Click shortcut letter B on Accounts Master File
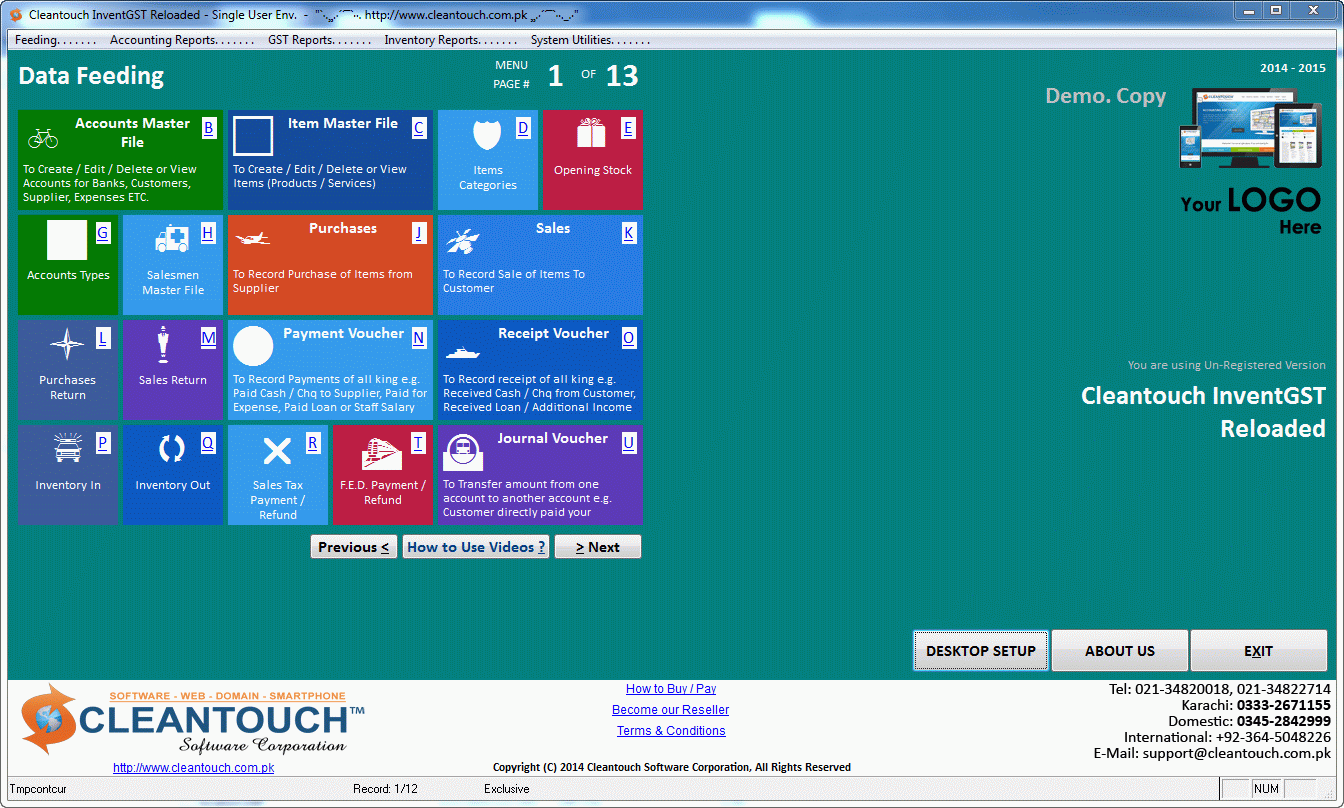 click(208, 128)
